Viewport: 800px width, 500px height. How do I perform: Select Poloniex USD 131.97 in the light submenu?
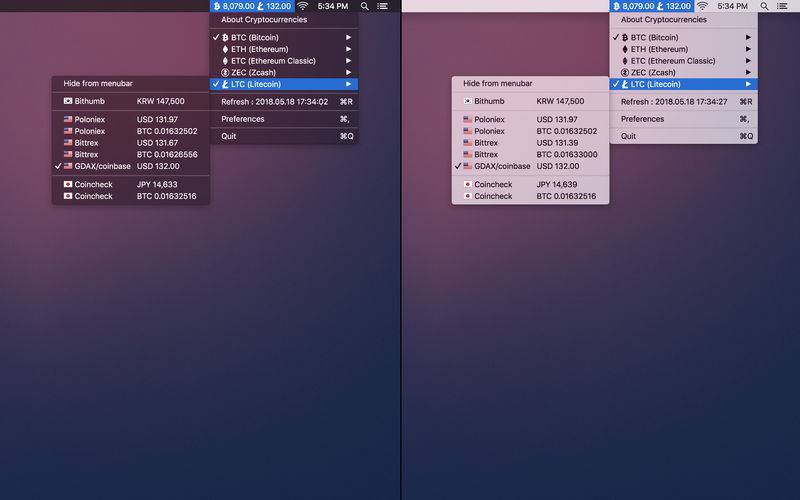[x=530, y=119]
